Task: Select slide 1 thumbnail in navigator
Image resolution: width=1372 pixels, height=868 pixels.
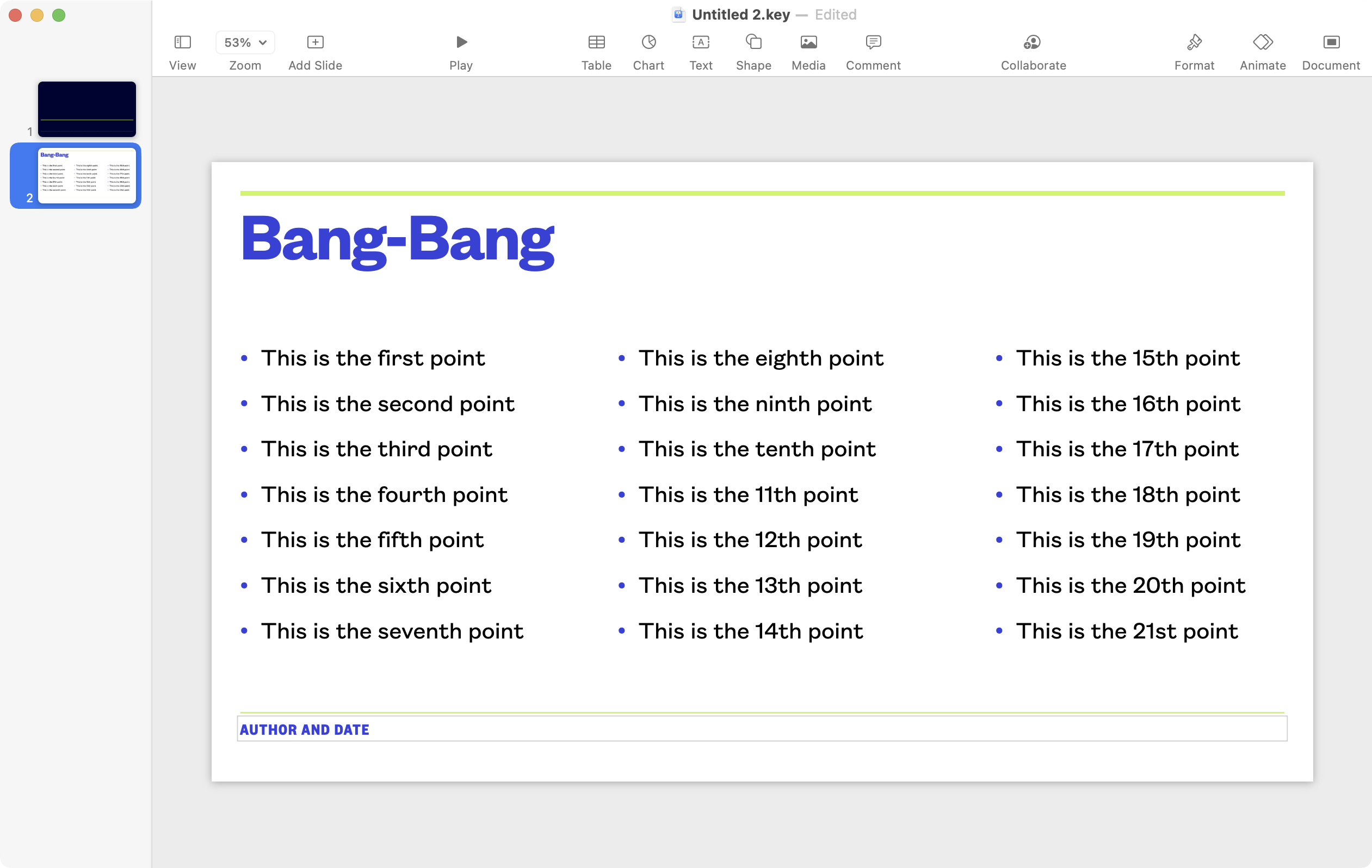Action: pyautogui.click(x=86, y=109)
